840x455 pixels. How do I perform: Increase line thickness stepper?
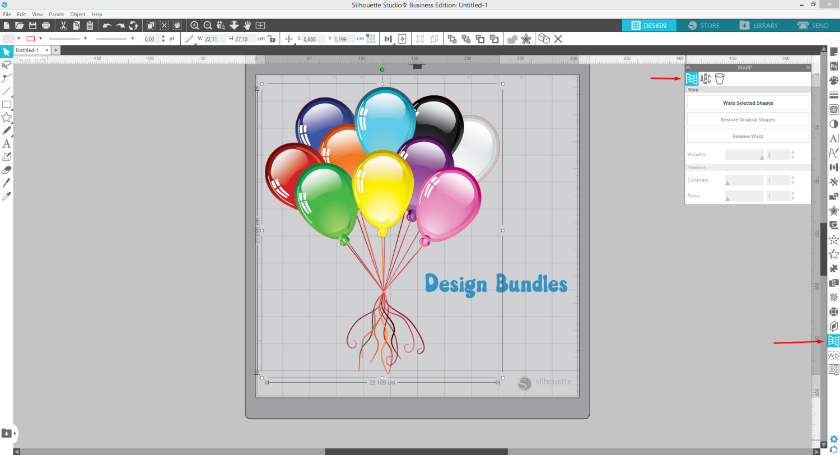[x=163, y=37]
